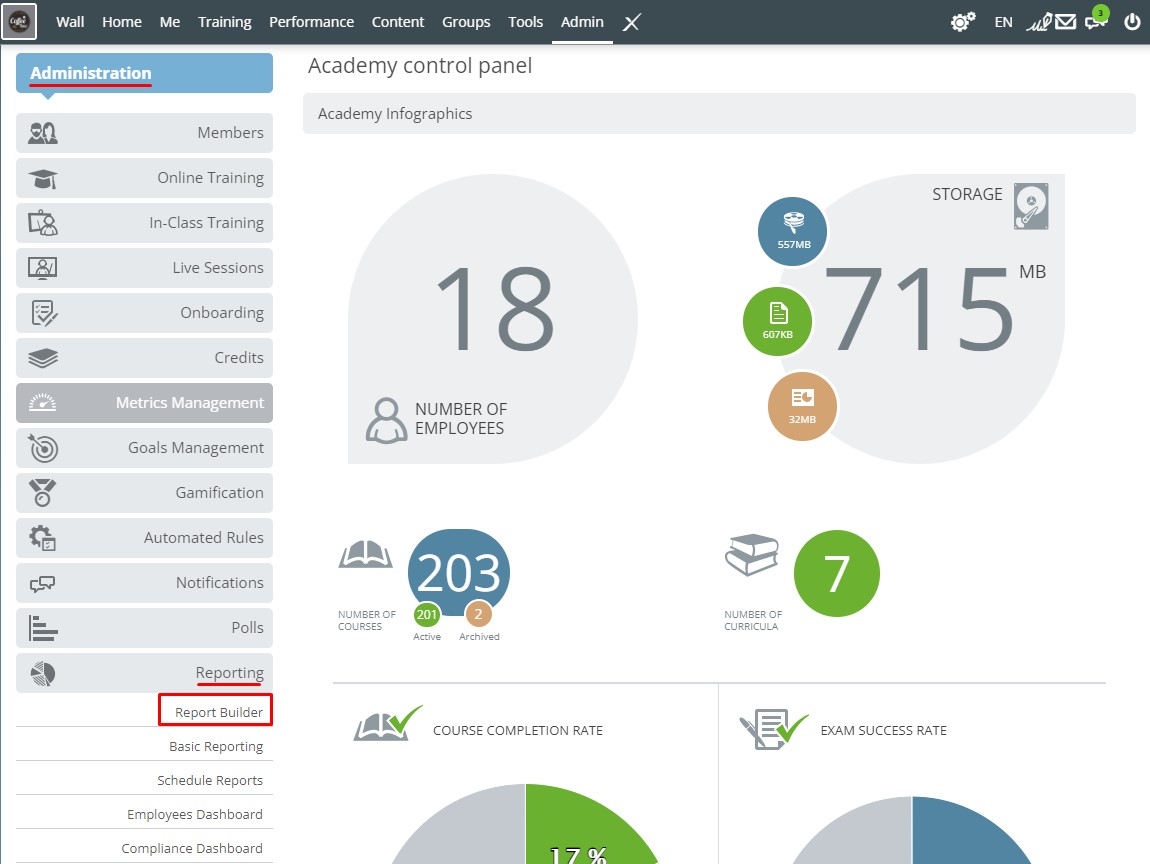Click the COURSE COMPLETION RATE label

pyautogui.click(x=518, y=731)
